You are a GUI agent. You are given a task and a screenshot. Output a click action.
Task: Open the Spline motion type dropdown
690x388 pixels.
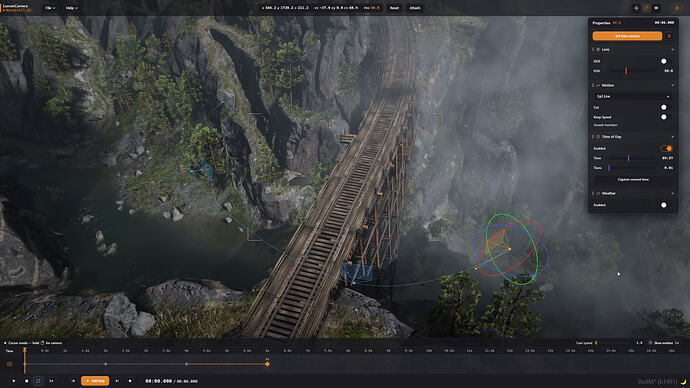tap(633, 96)
